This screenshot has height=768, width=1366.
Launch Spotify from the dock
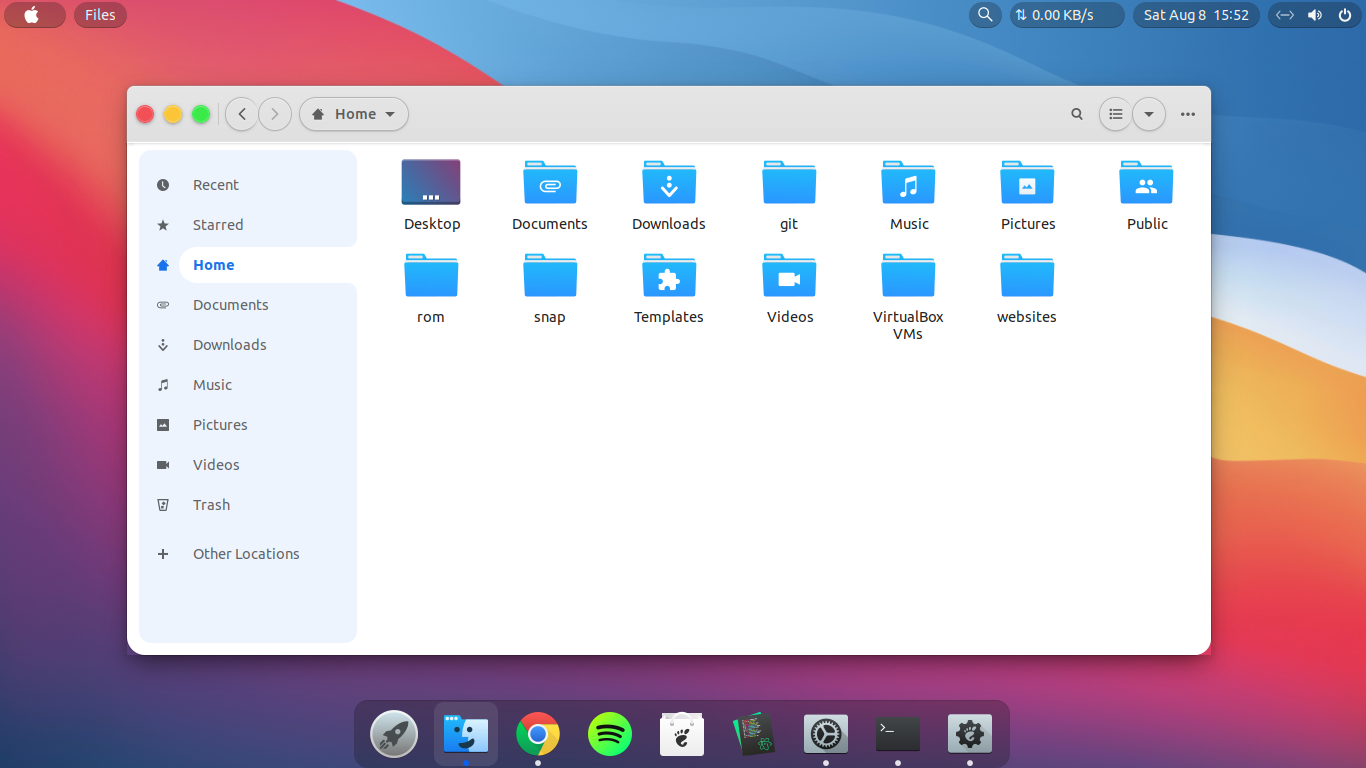[x=610, y=735]
